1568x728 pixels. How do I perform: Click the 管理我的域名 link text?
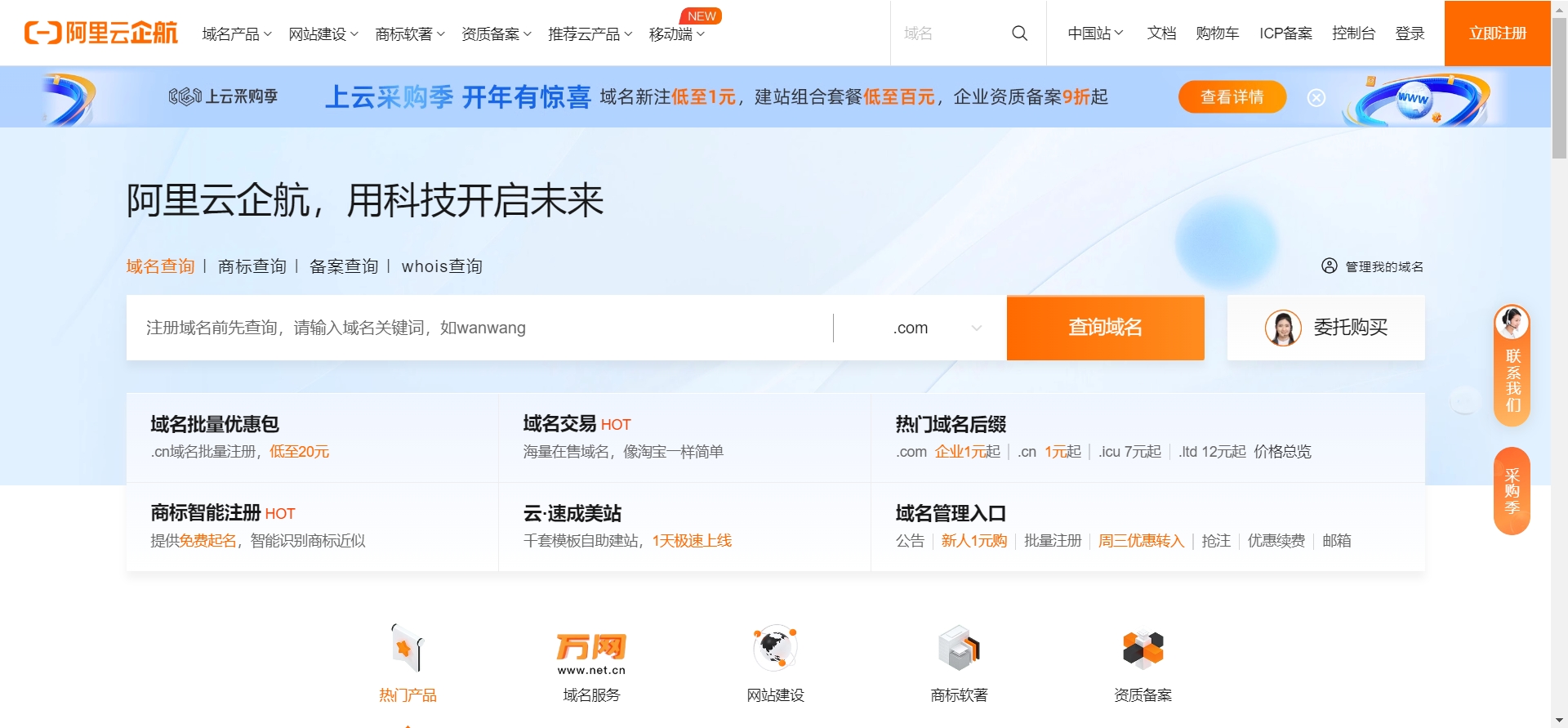pos(1384,267)
